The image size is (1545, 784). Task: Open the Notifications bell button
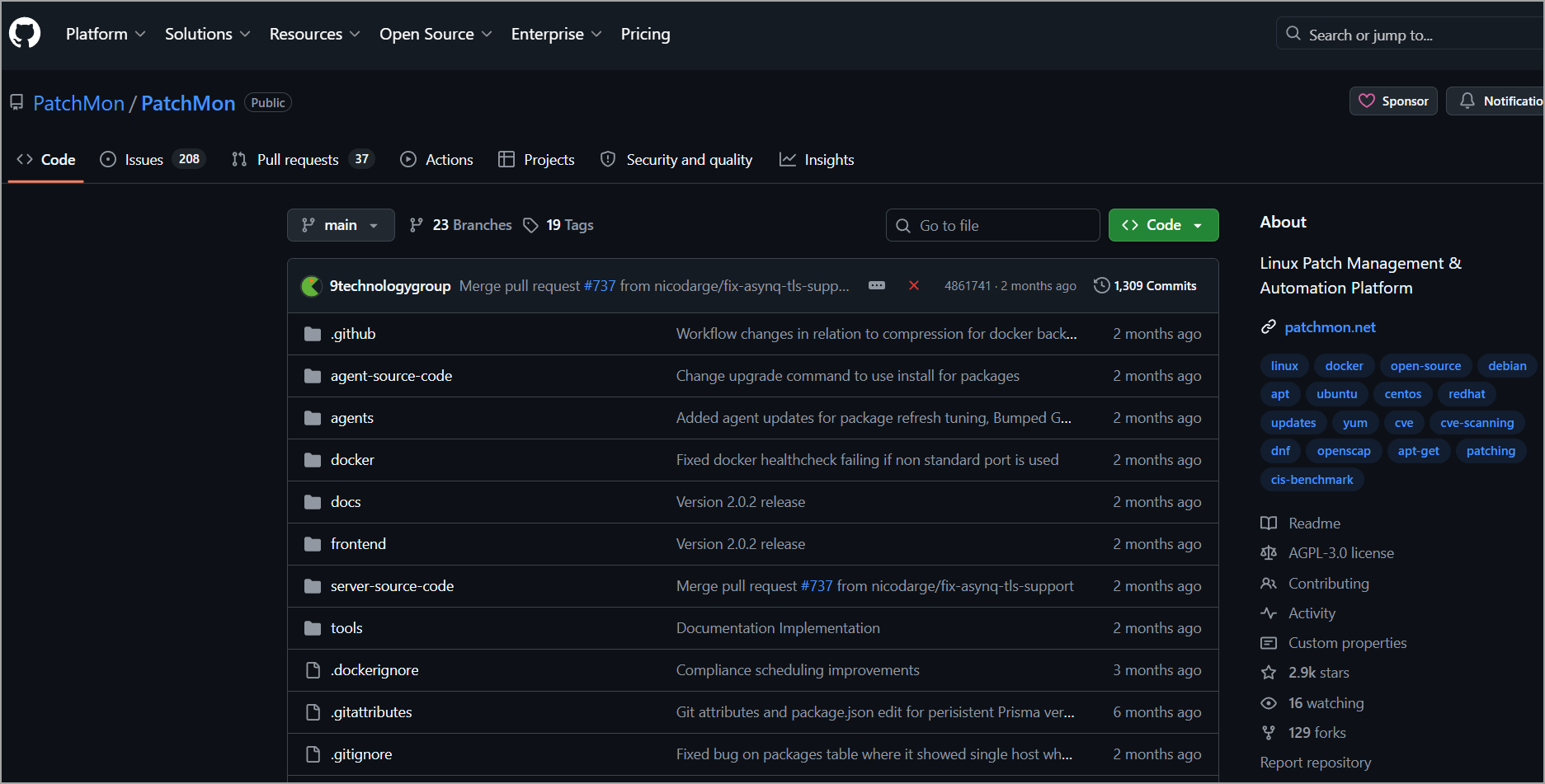pyautogui.click(x=1495, y=101)
